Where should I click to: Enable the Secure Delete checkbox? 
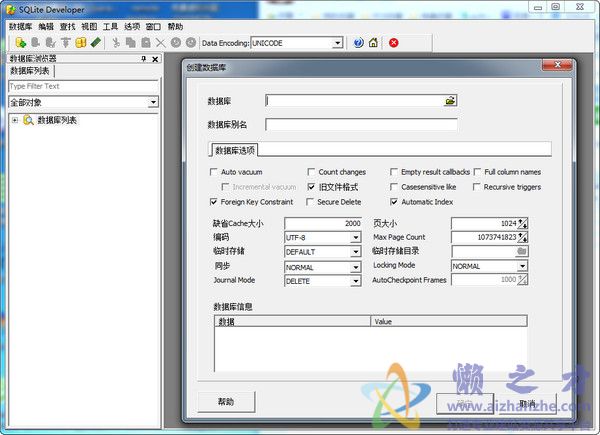(310, 202)
